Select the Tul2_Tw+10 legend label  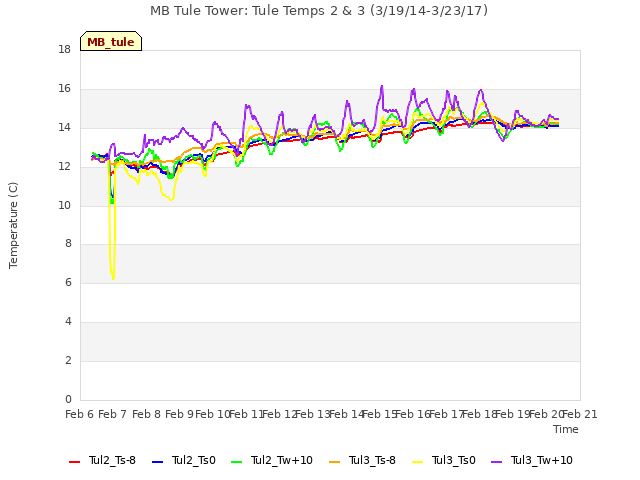click(x=282, y=460)
